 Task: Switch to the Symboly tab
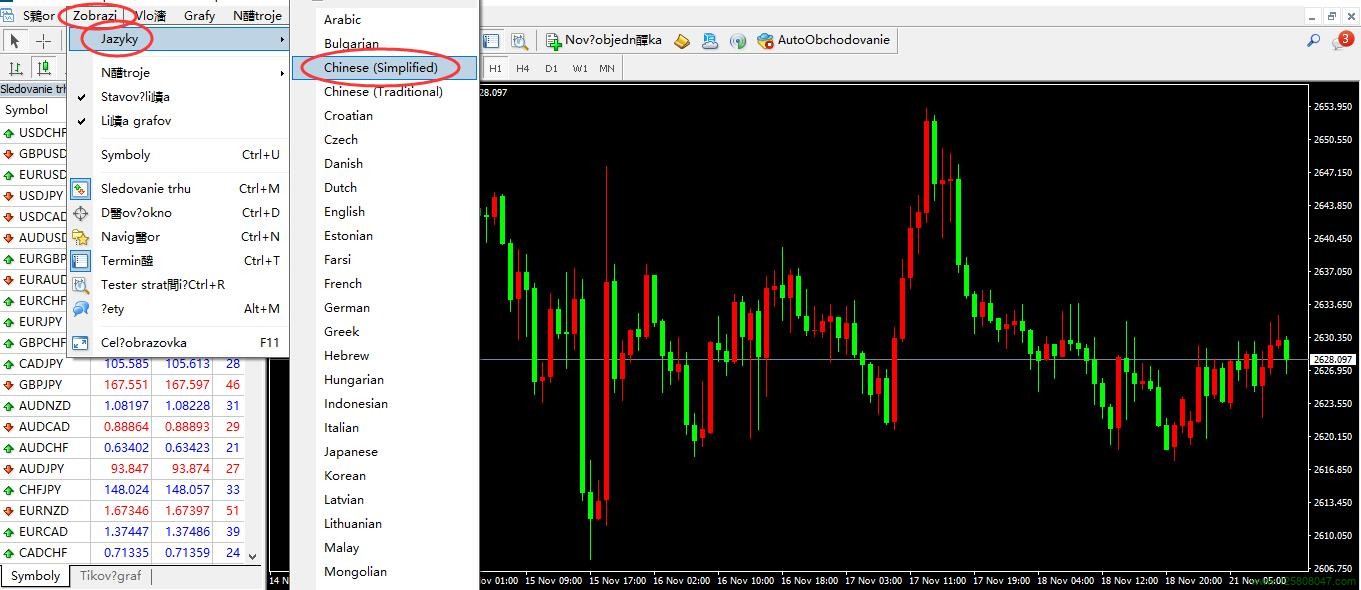36,576
